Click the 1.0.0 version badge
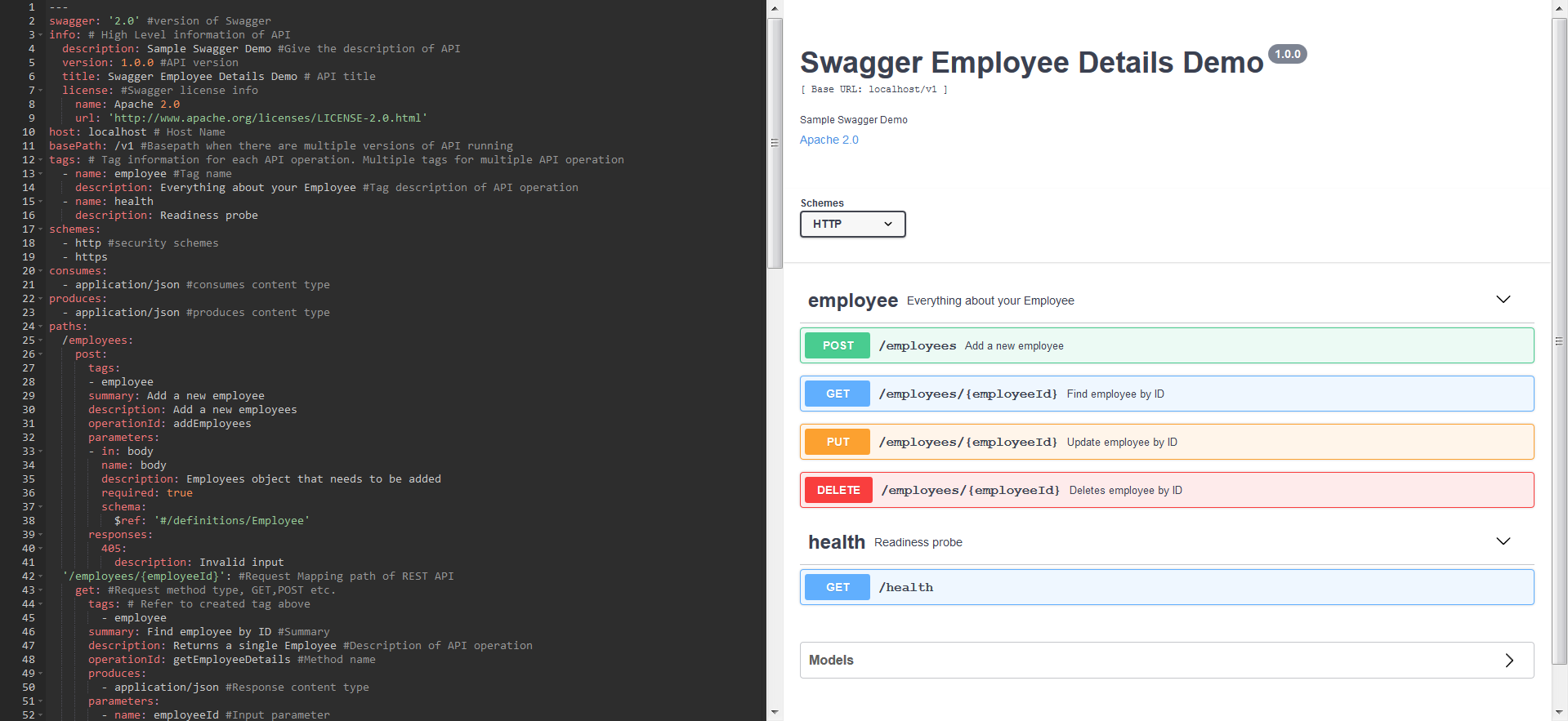Image resolution: width=1568 pixels, height=721 pixels. [x=1287, y=54]
